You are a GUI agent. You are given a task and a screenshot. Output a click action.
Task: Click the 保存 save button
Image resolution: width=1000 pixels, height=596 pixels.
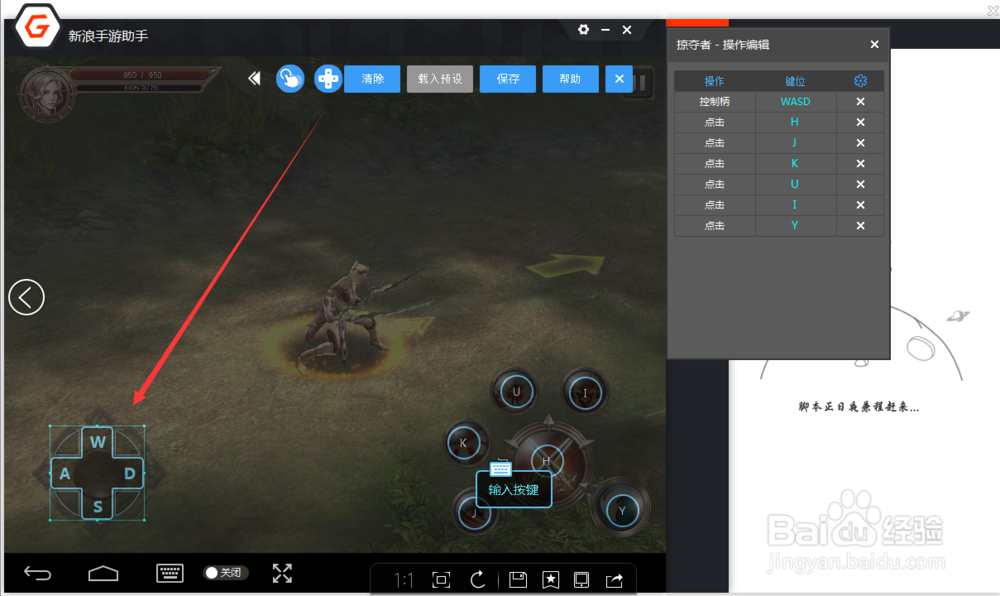[x=508, y=79]
